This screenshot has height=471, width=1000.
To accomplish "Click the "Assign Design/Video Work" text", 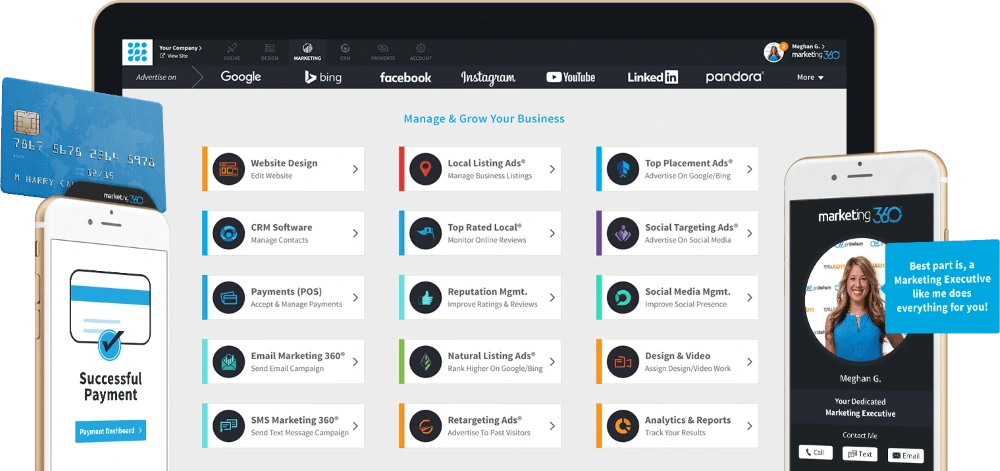I will coord(688,368).
